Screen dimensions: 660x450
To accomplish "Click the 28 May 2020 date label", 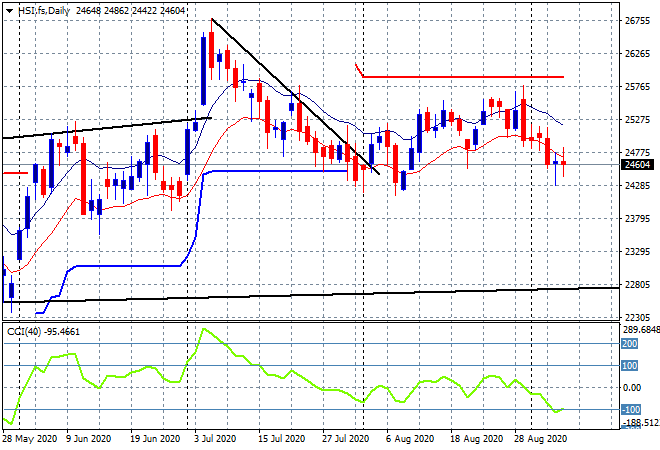I will (x=26, y=439).
